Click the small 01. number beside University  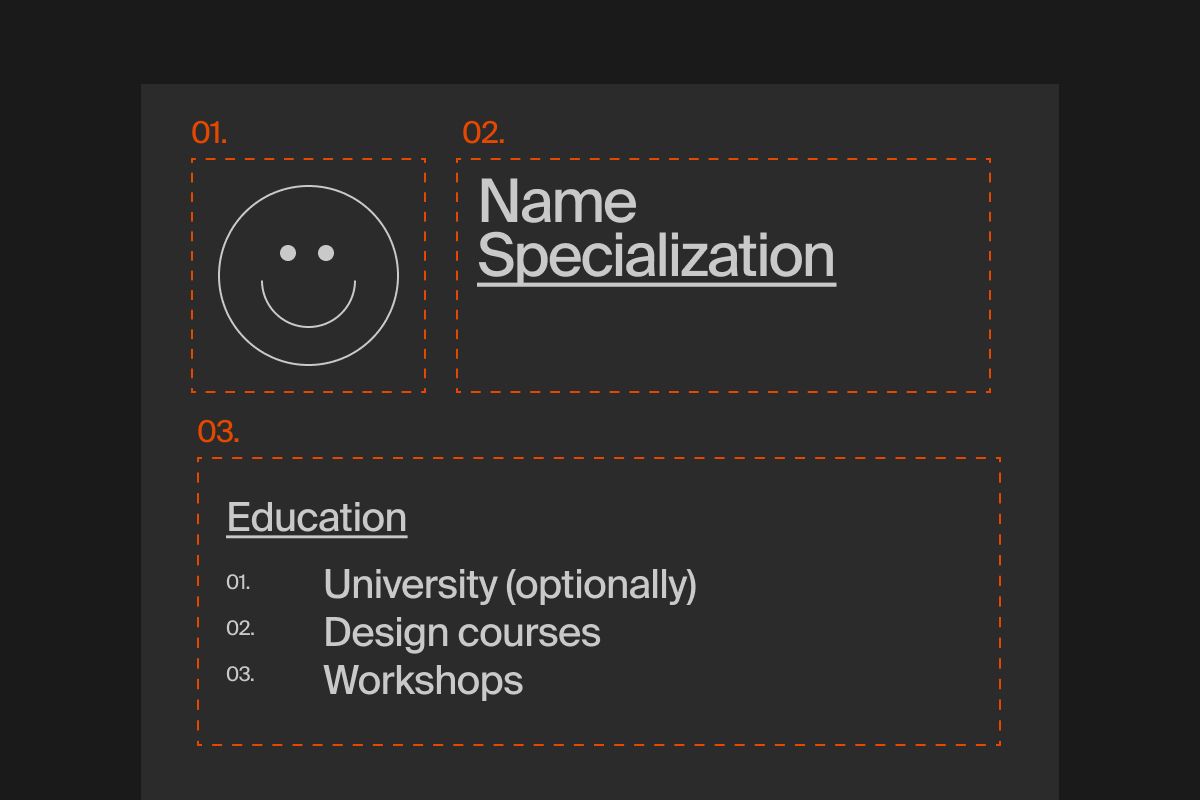coord(238,582)
